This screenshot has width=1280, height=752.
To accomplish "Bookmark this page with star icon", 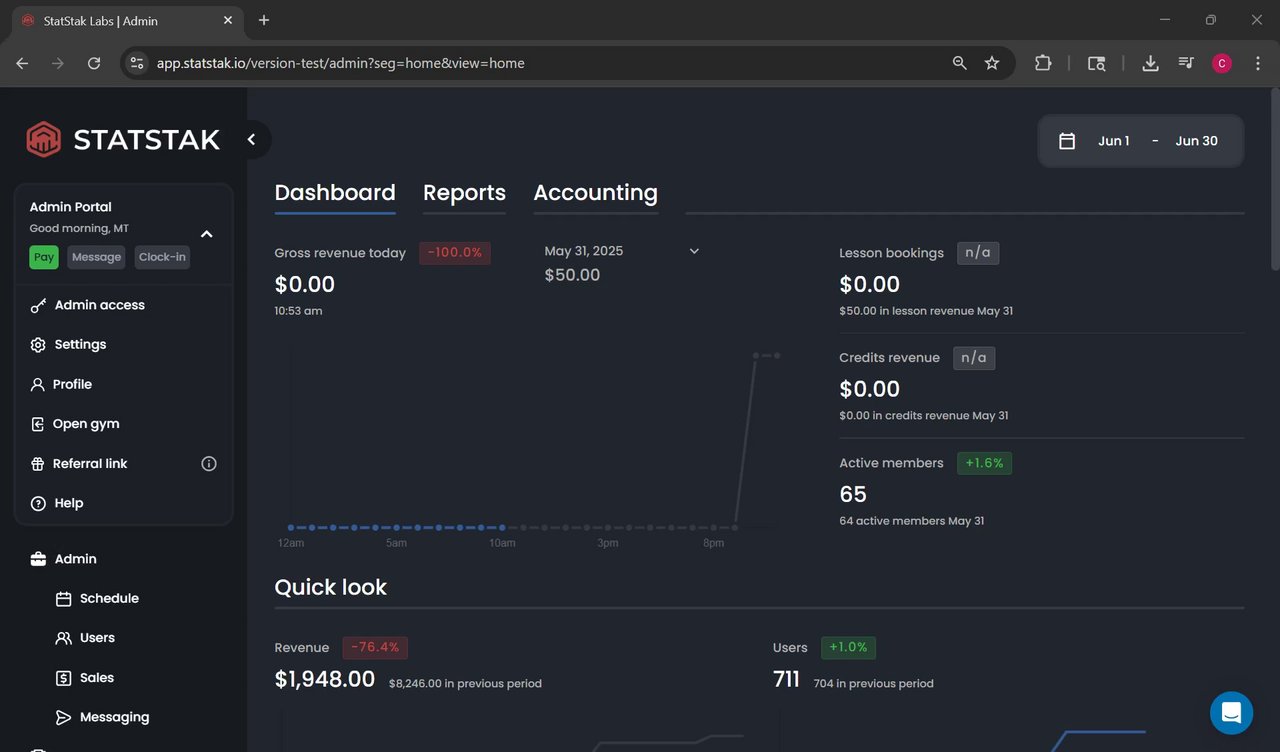I will coord(992,63).
